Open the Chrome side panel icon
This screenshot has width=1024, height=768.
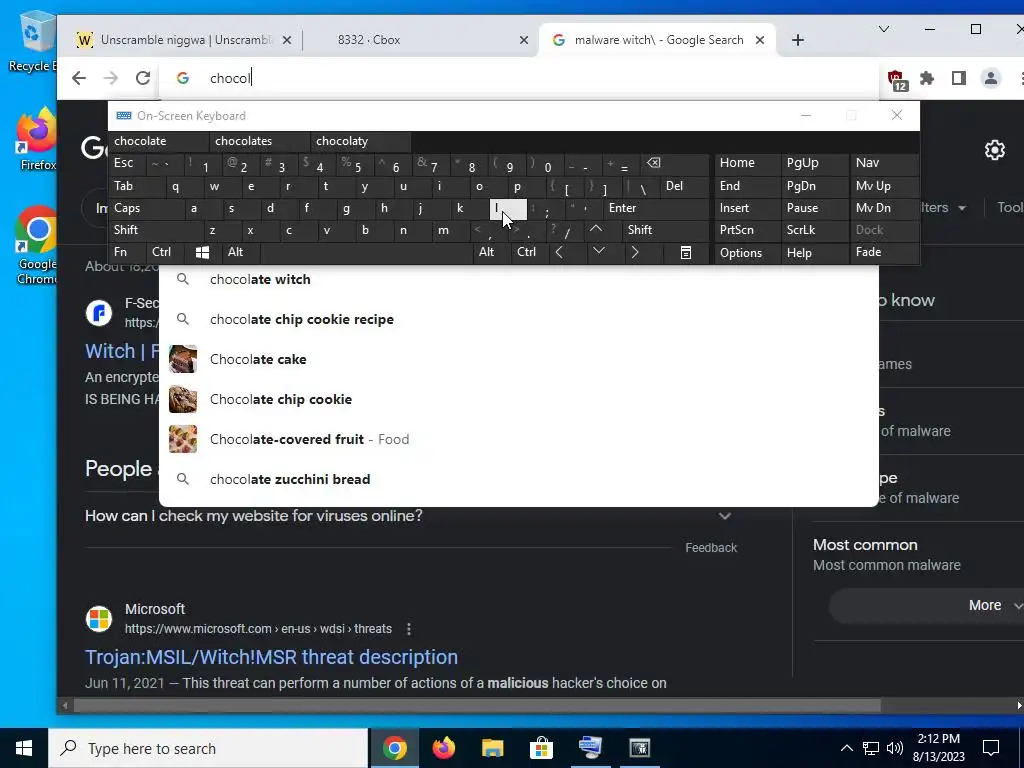pos(959,78)
